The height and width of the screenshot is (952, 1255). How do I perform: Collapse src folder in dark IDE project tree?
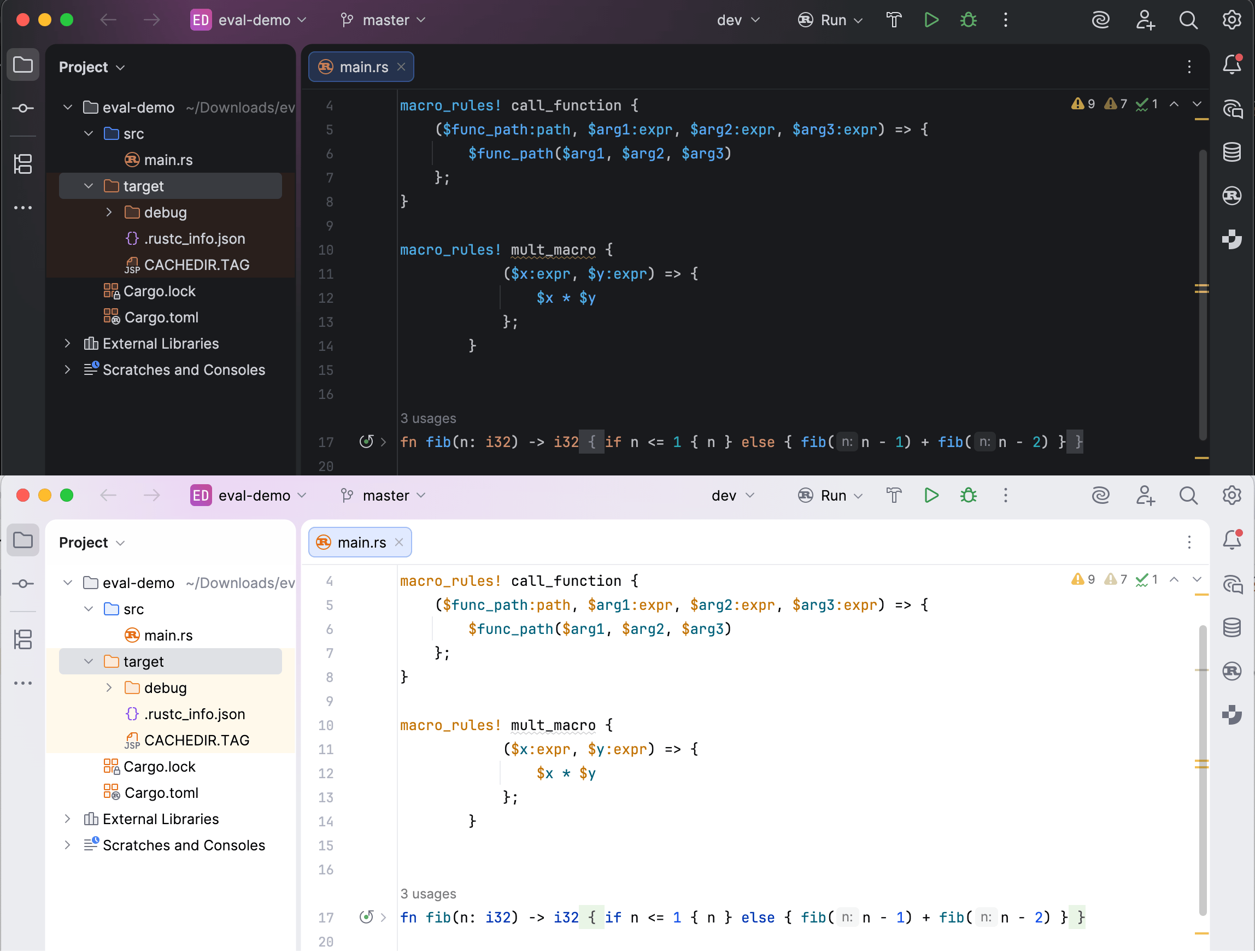point(89,133)
